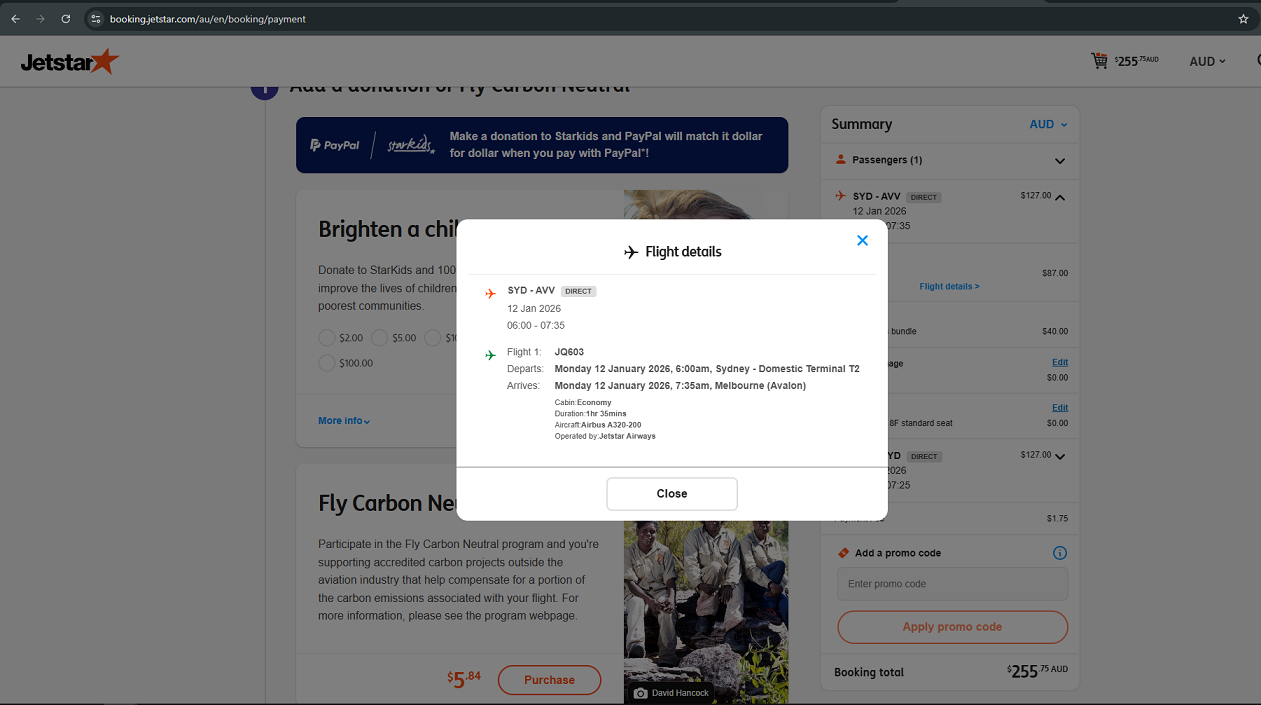This screenshot has height=705, width=1261.
Task: Click Apply promo code button
Action: (952, 627)
